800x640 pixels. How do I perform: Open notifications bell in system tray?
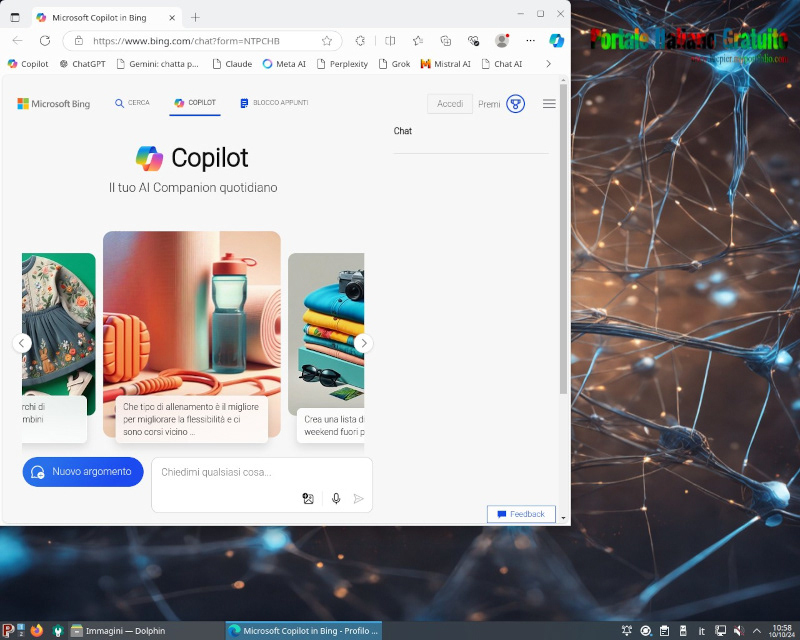point(627,631)
